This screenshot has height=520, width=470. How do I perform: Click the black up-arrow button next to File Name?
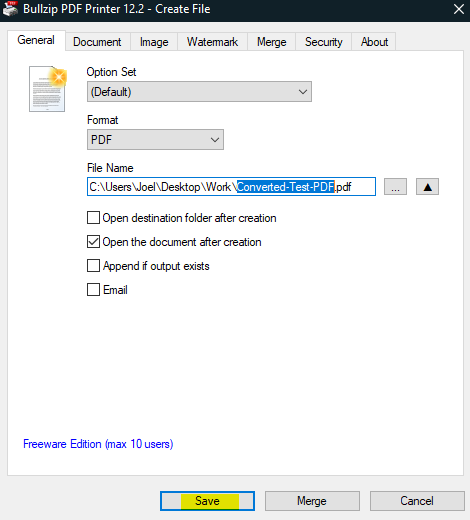click(427, 187)
